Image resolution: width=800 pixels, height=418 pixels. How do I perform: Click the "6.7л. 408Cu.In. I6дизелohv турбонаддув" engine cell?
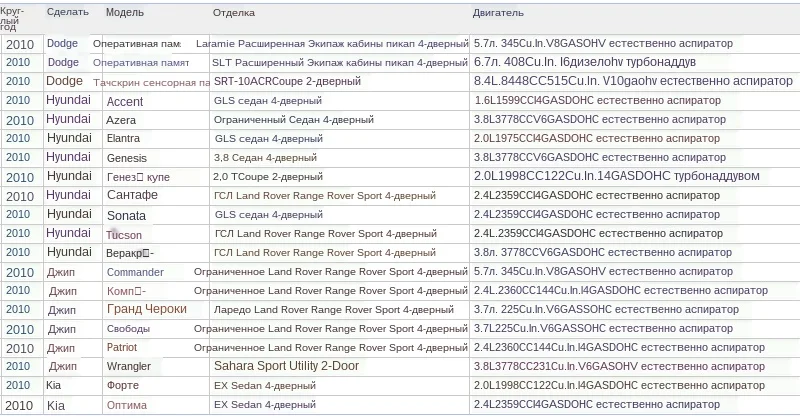pyautogui.click(x=585, y=62)
